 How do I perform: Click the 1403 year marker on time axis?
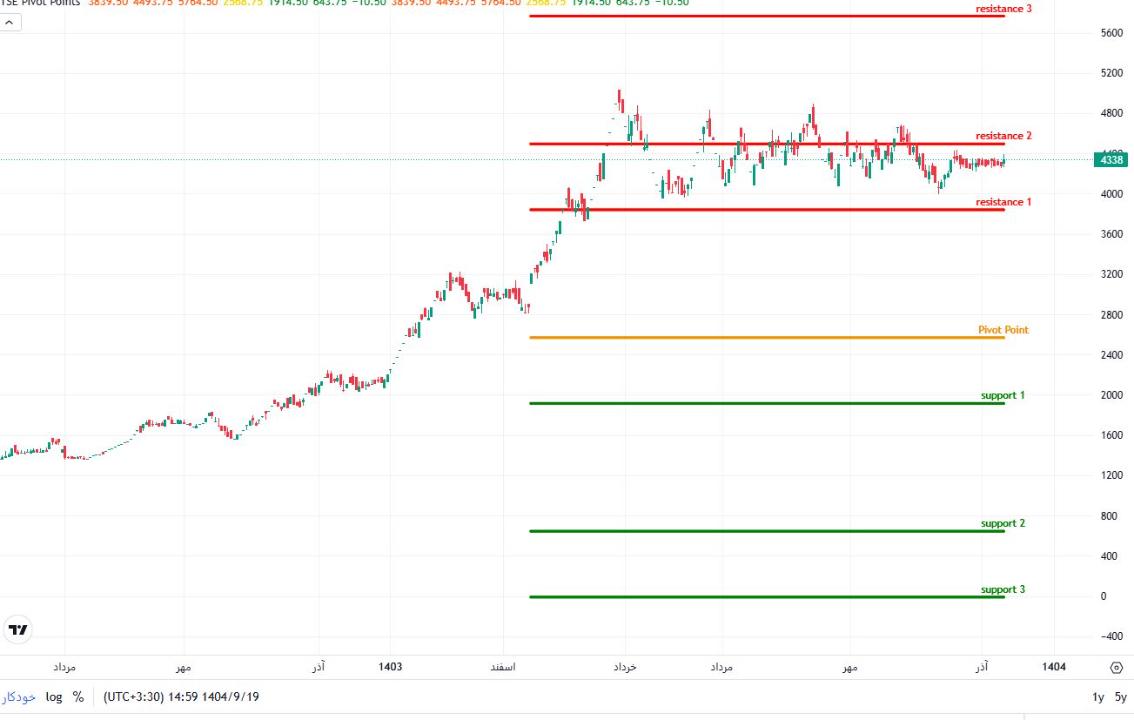391,667
